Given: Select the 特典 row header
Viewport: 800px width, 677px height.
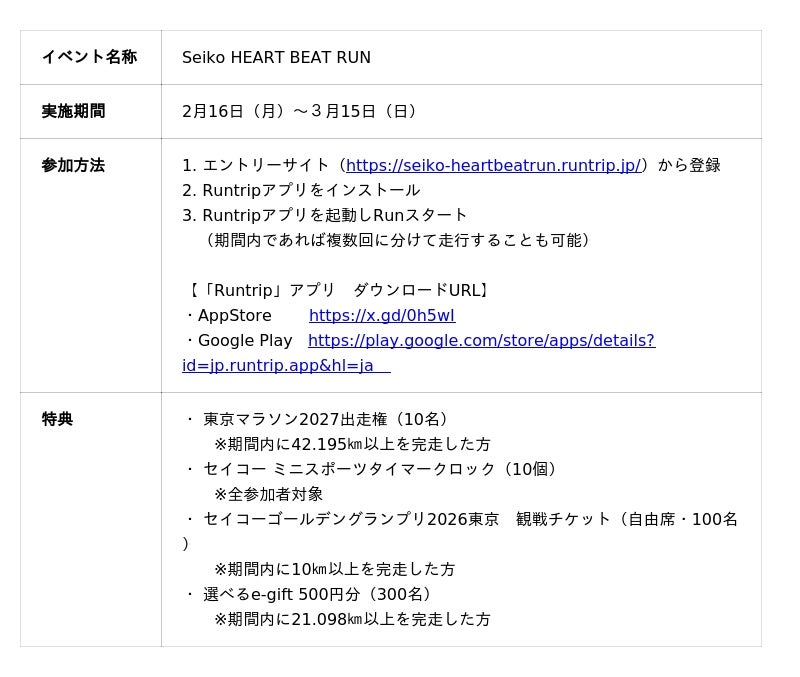Looking at the screenshot, I should (x=57, y=419).
